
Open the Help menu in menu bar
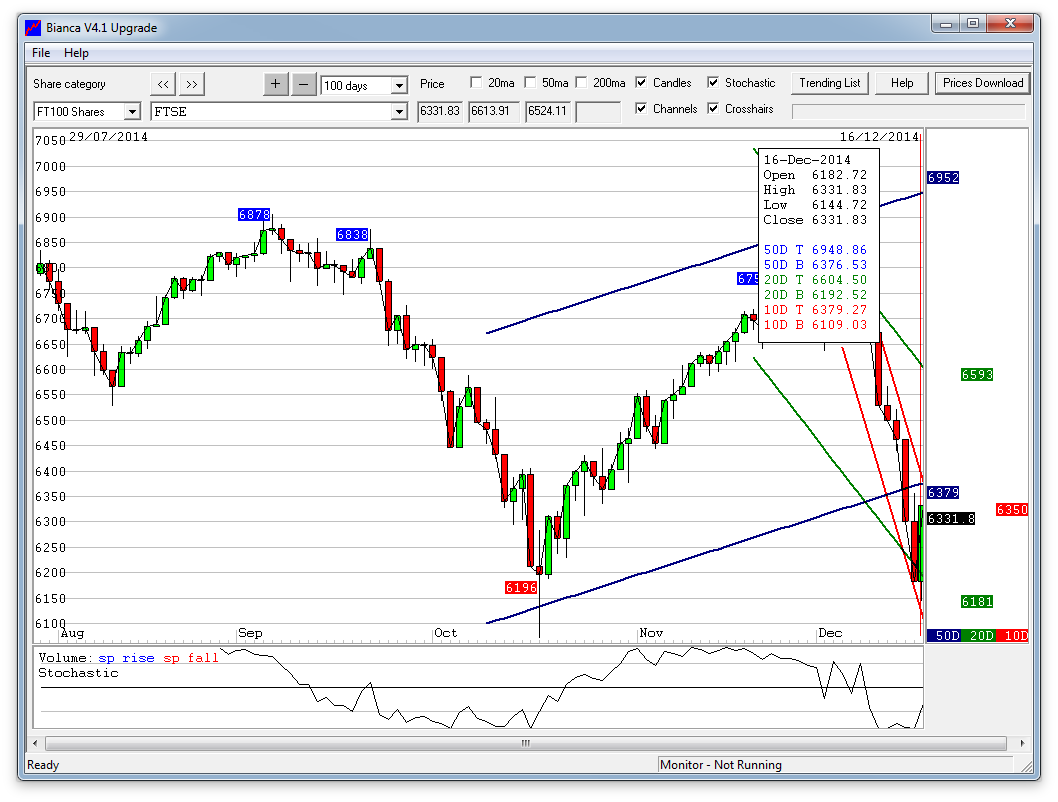(76, 53)
